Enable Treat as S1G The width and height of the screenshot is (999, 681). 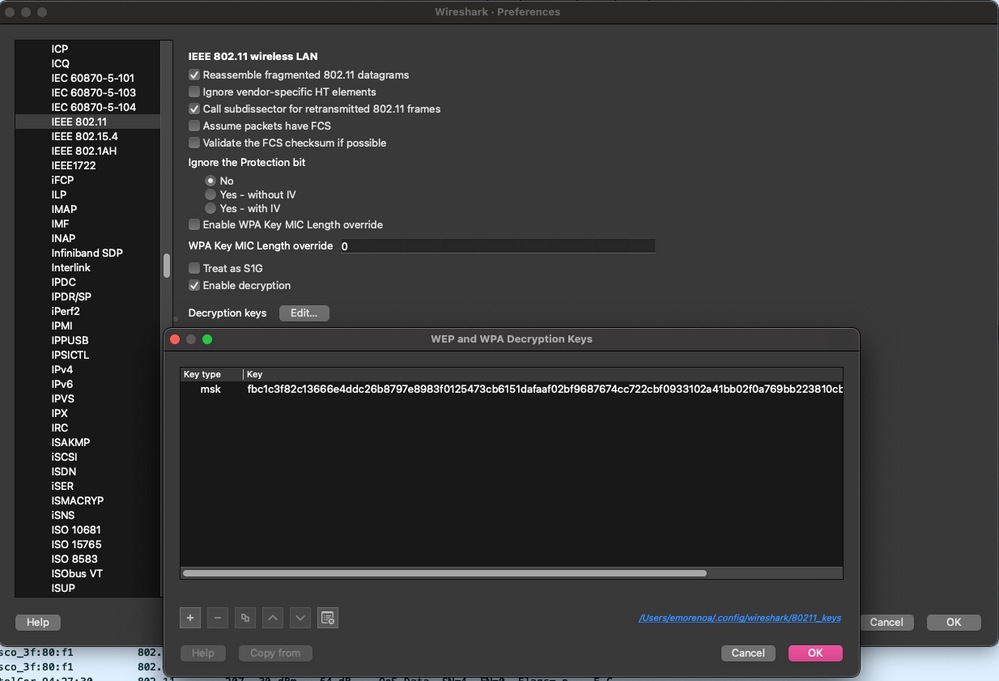[193, 267]
